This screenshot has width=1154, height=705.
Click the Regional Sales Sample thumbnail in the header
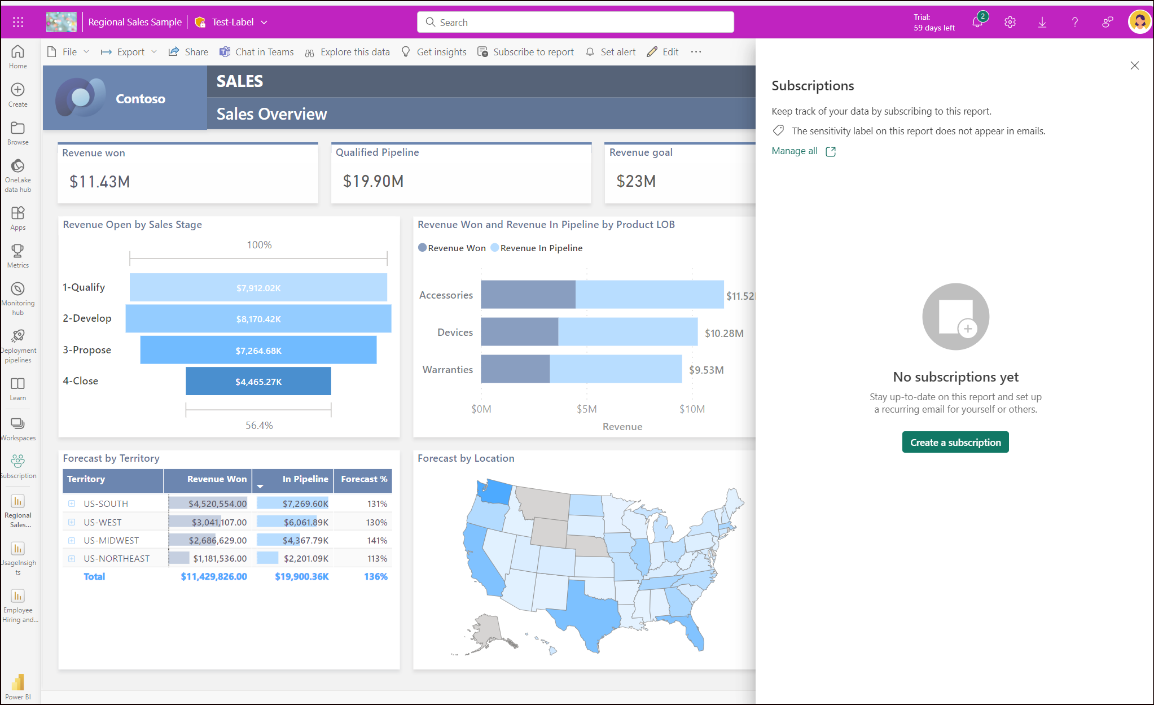click(x=61, y=22)
